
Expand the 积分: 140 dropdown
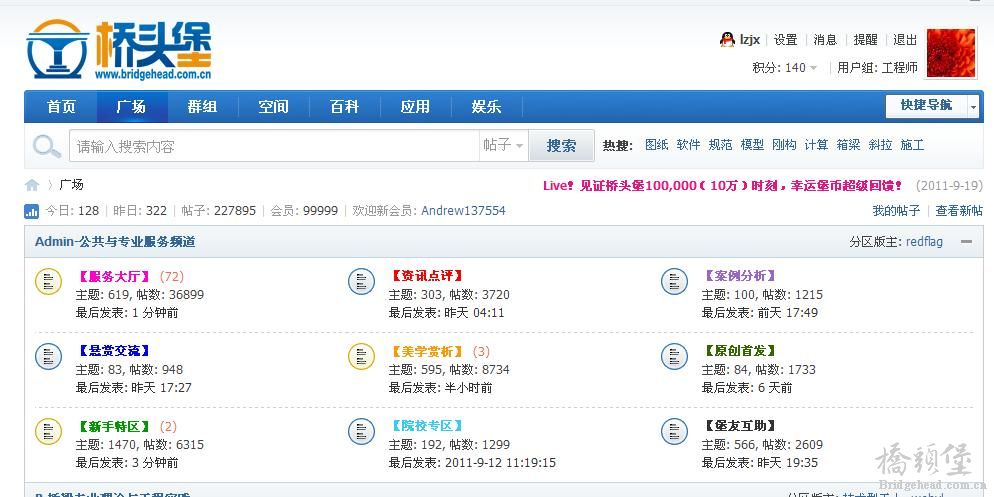point(813,68)
